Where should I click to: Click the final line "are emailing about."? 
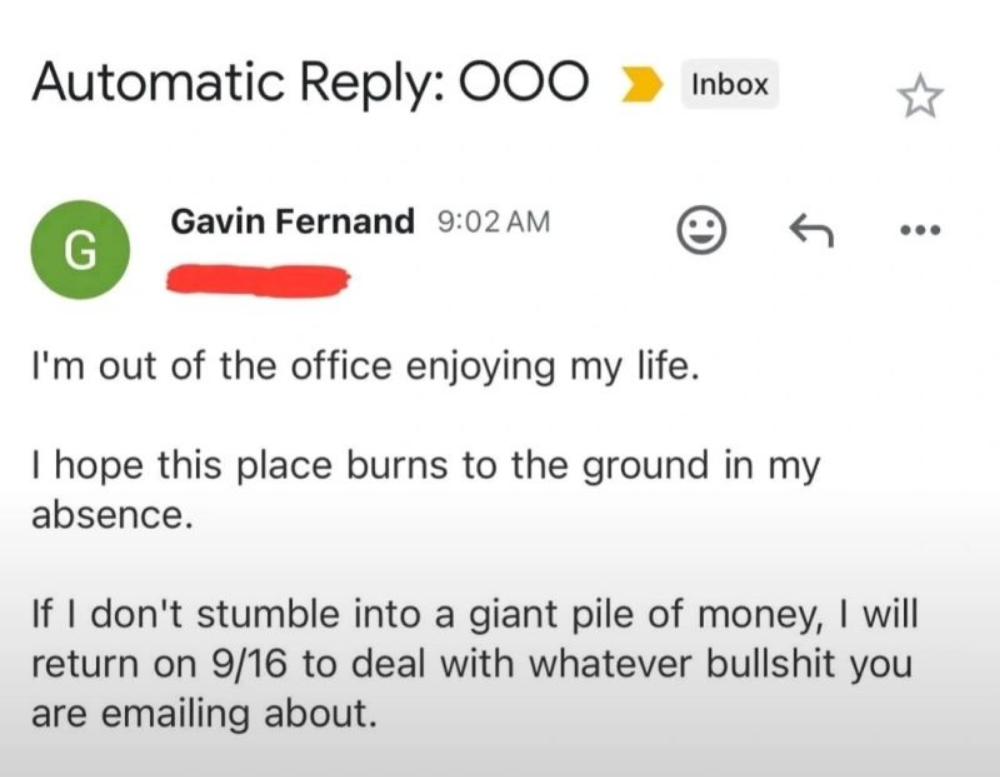(x=206, y=713)
